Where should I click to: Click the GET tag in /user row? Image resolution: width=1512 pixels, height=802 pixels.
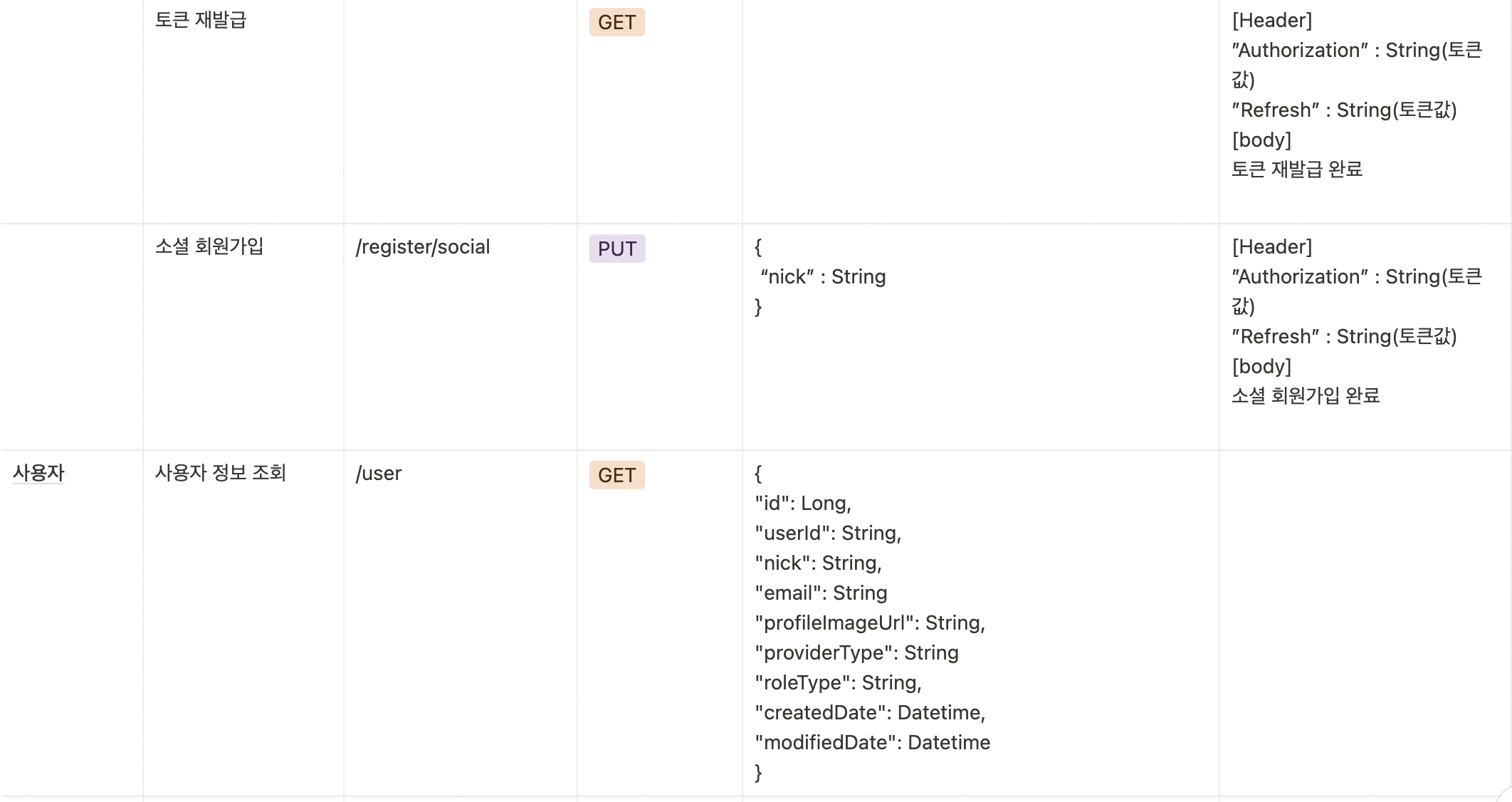click(616, 475)
